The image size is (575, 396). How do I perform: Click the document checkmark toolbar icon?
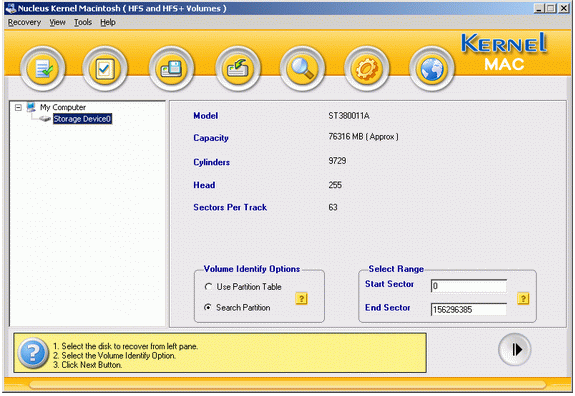tap(43, 69)
